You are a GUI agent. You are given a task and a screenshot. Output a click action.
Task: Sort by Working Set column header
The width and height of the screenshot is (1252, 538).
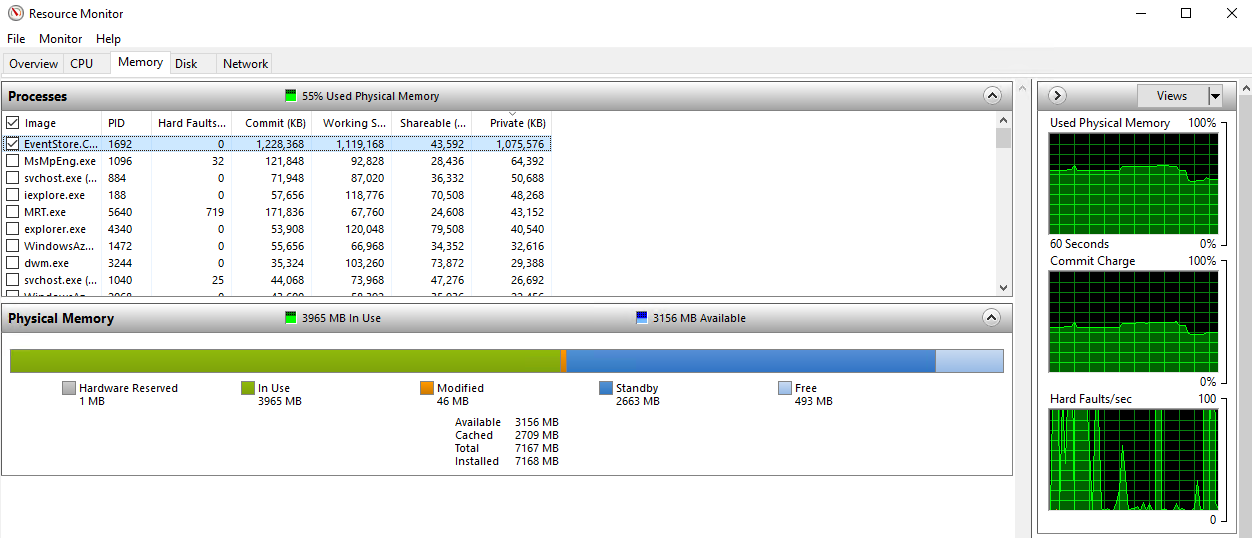[352, 123]
